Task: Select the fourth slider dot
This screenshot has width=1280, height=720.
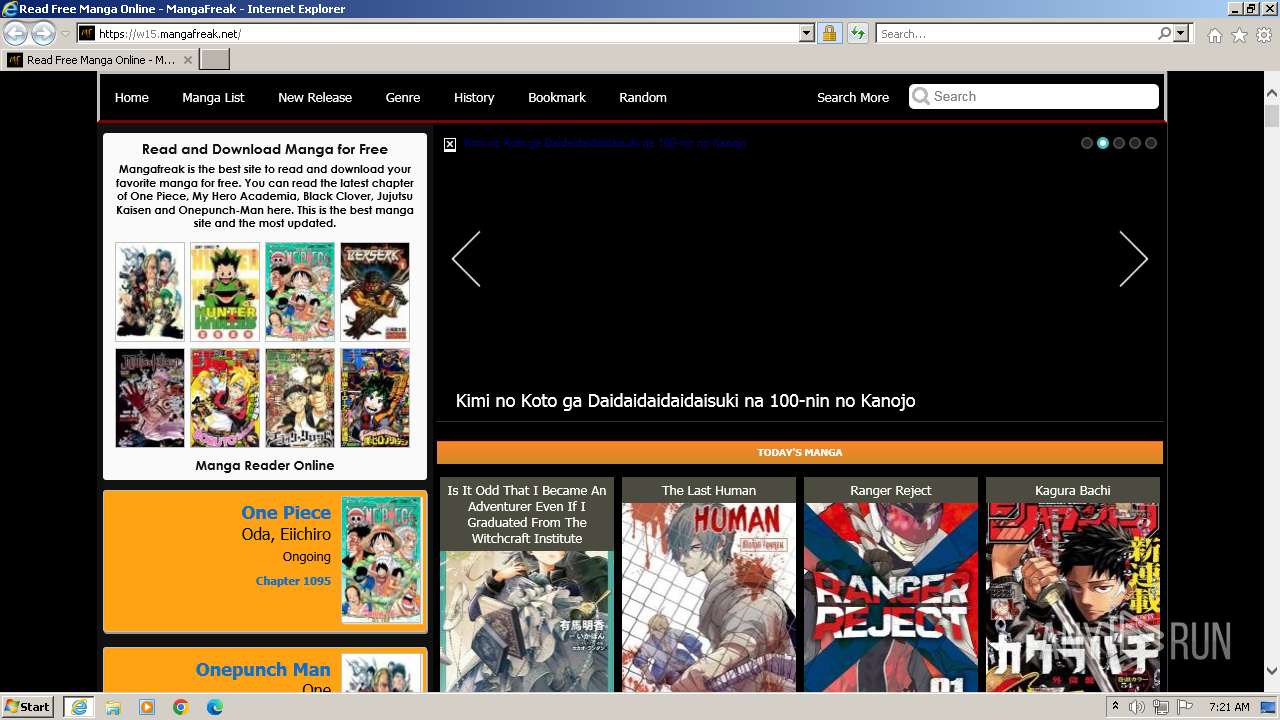Action: (1135, 143)
